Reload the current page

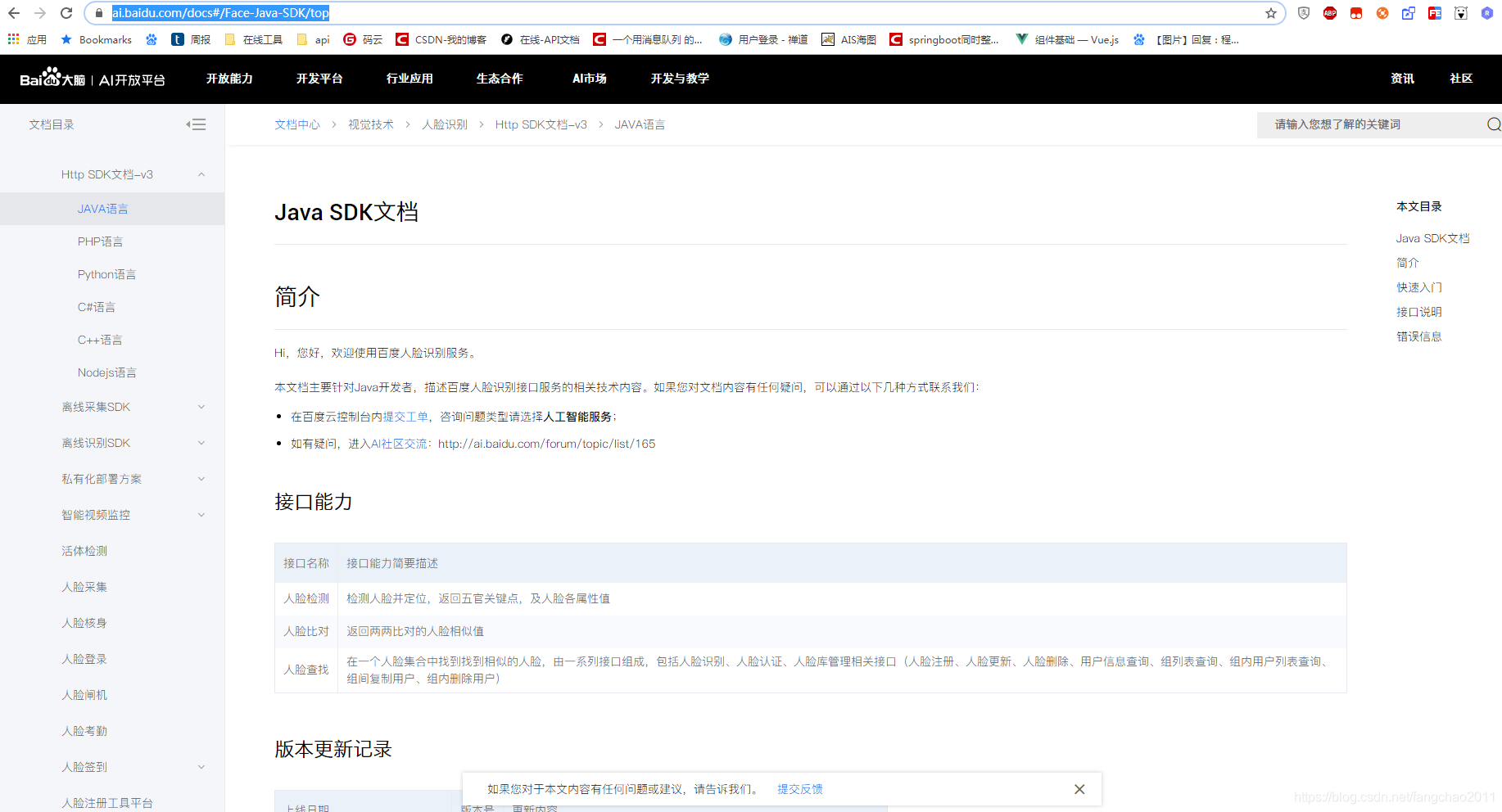click(x=67, y=12)
